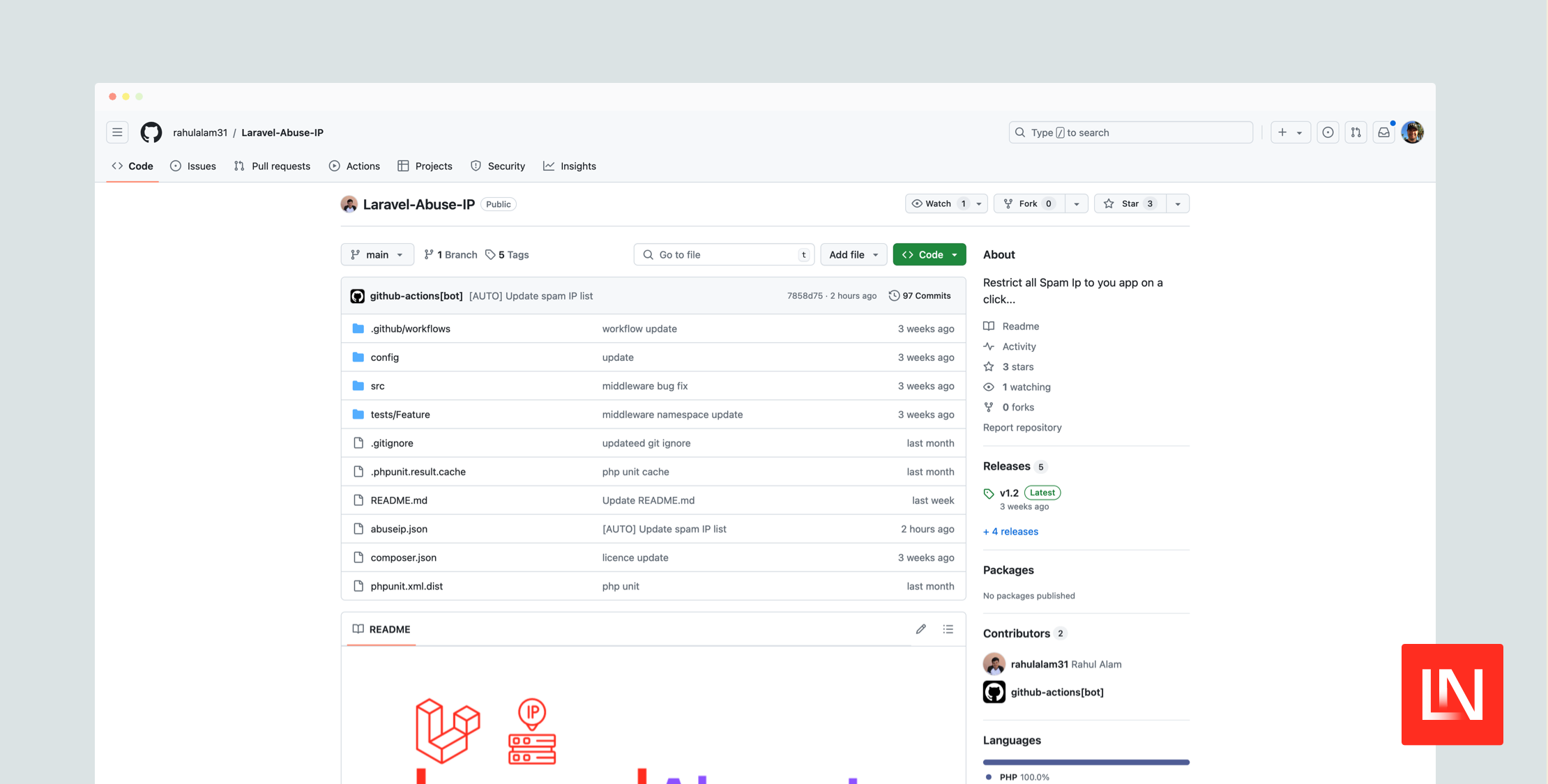Expand the main branch selector dropdown

377,254
